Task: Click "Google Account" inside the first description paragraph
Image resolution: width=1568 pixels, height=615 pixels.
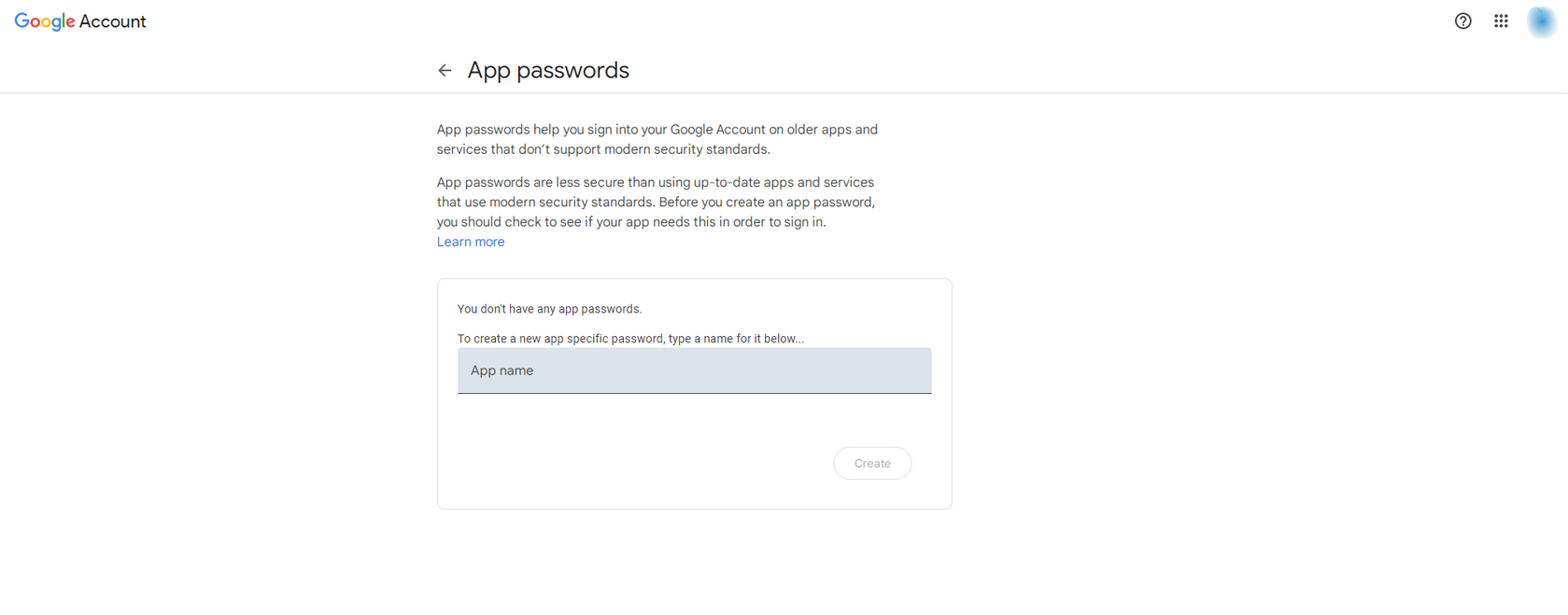Action: (717, 130)
